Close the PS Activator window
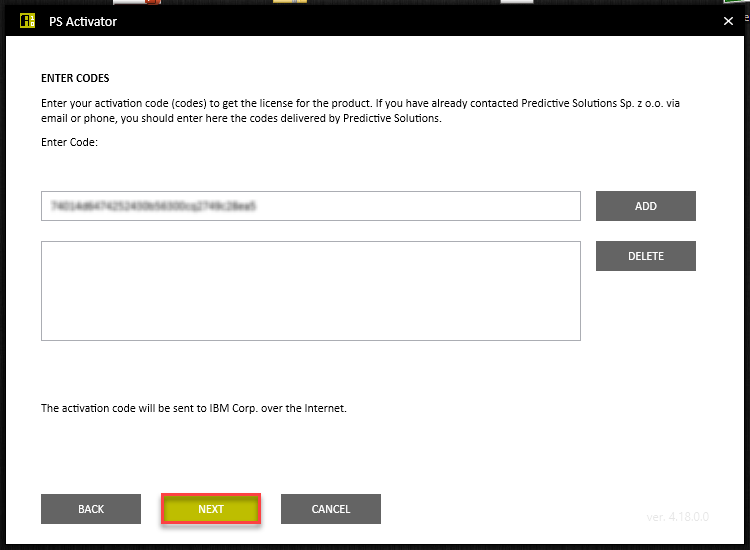 tap(728, 21)
